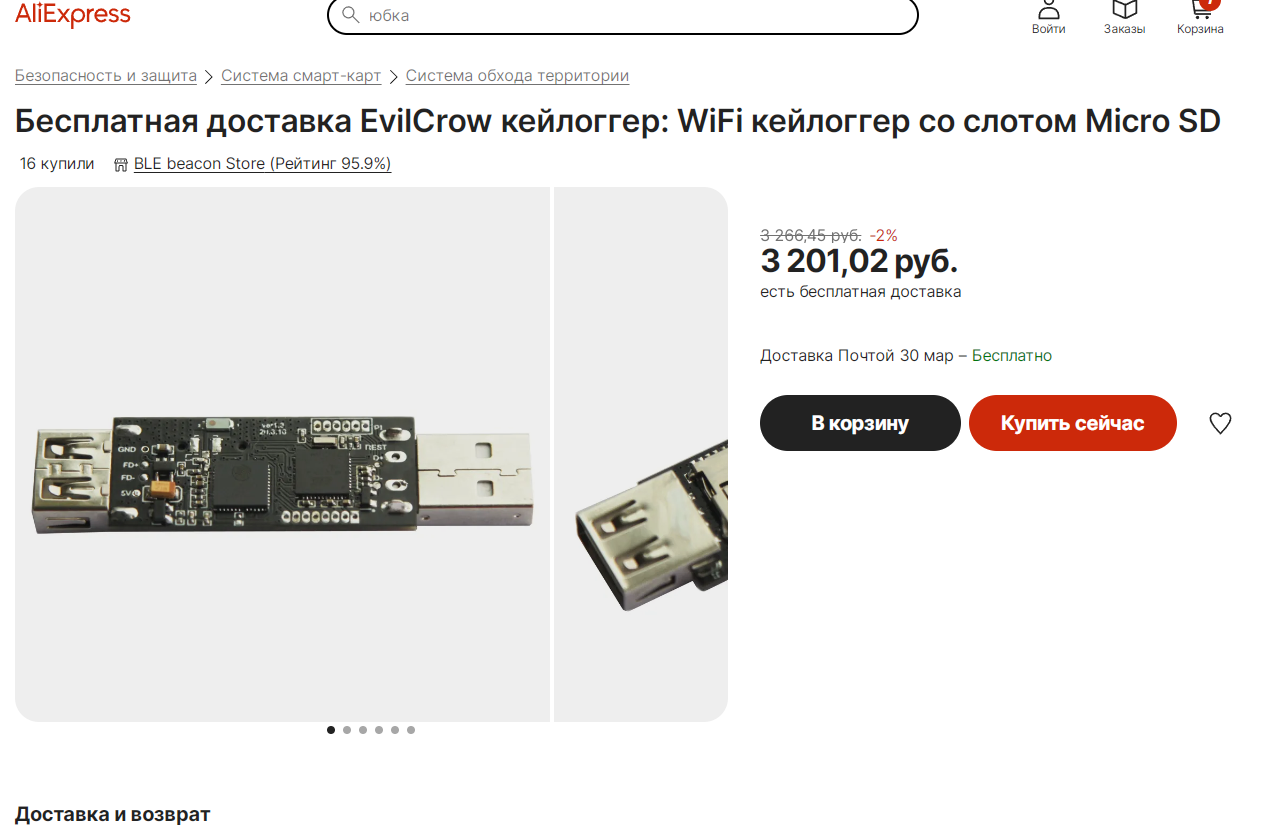Add item to wishlist heart icon

click(x=1220, y=423)
